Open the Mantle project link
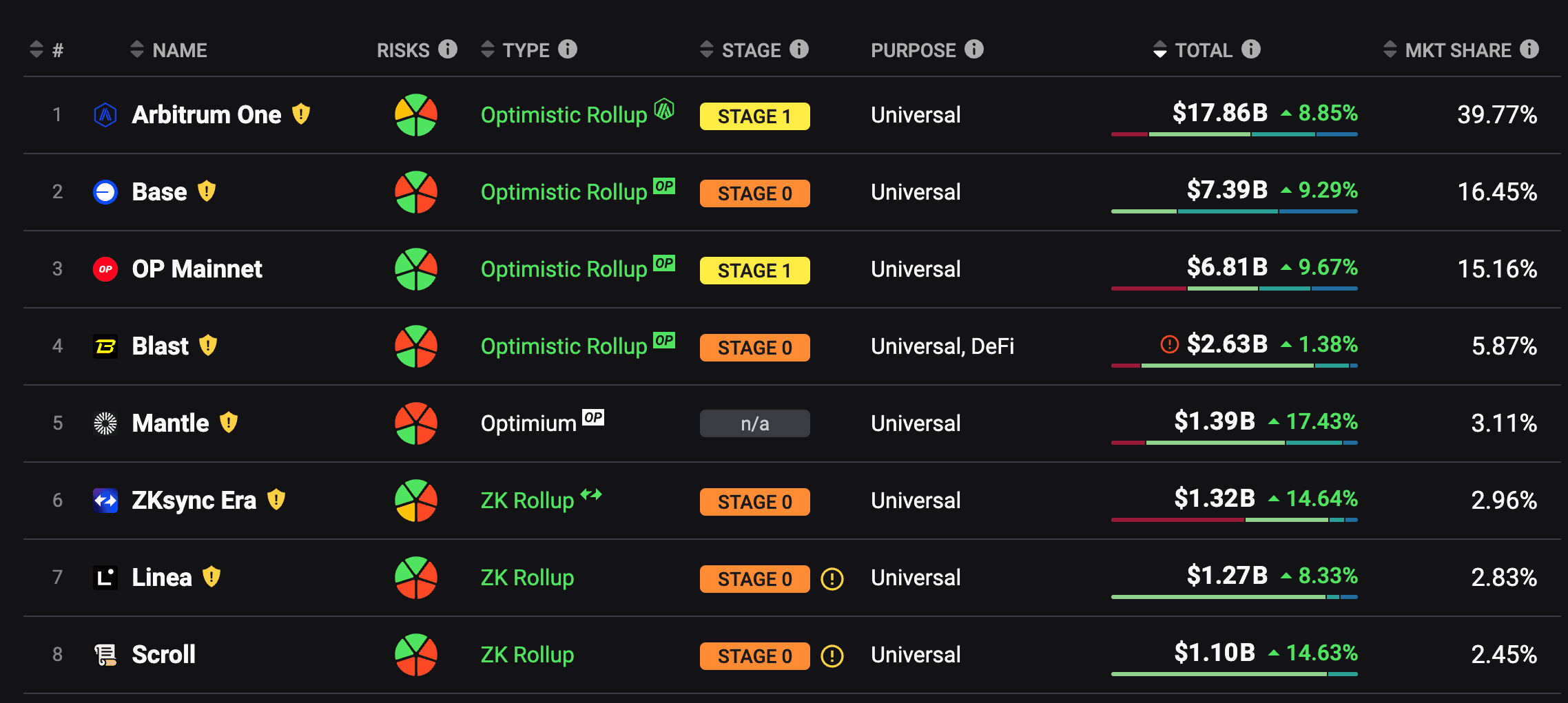The width and height of the screenshot is (1568, 703). [x=170, y=423]
